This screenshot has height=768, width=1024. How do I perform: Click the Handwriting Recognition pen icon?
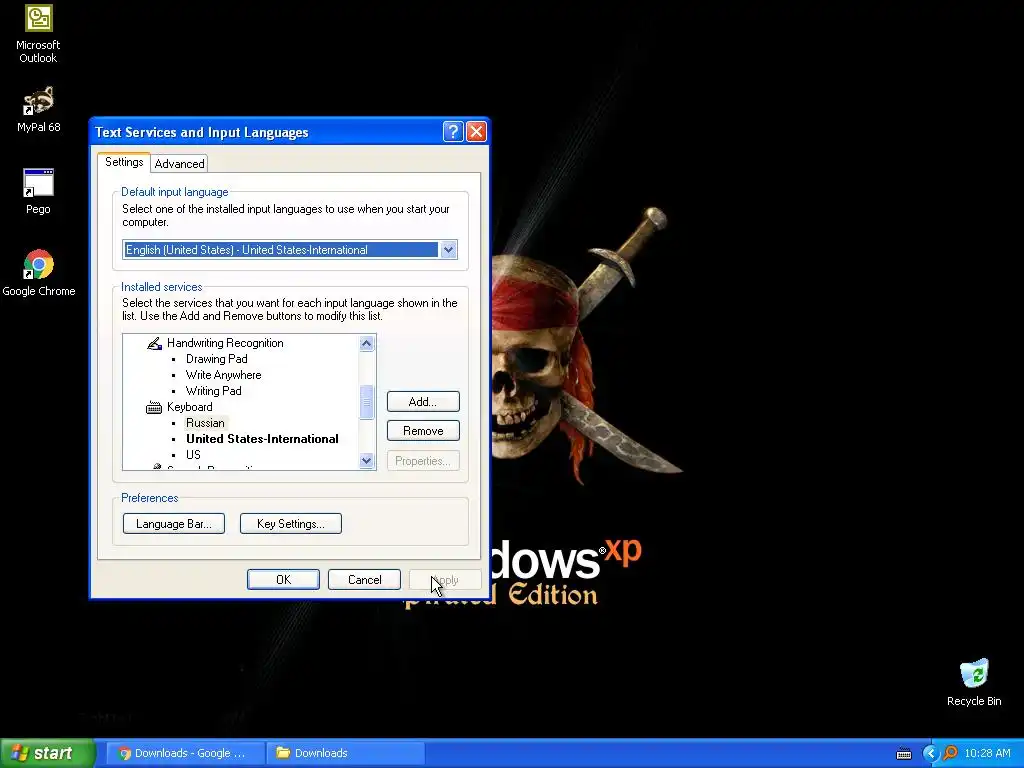[154, 344]
